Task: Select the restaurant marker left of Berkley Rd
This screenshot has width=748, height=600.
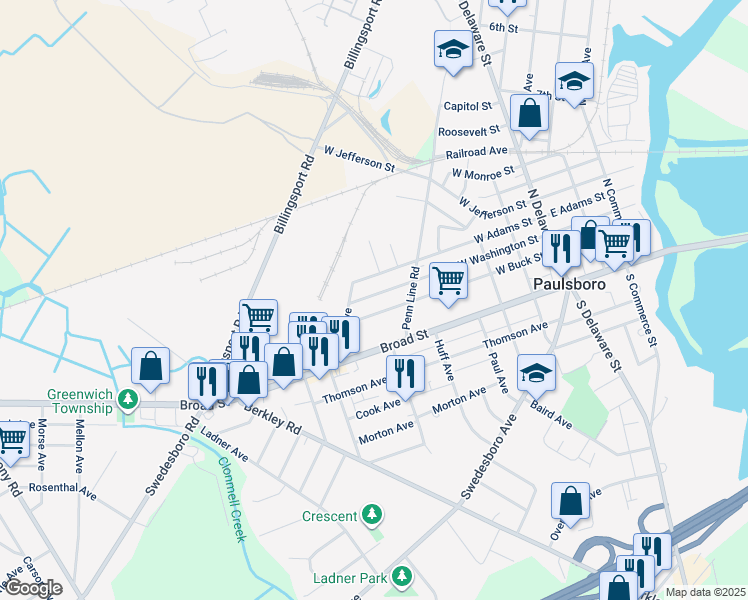Action: tap(208, 383)
